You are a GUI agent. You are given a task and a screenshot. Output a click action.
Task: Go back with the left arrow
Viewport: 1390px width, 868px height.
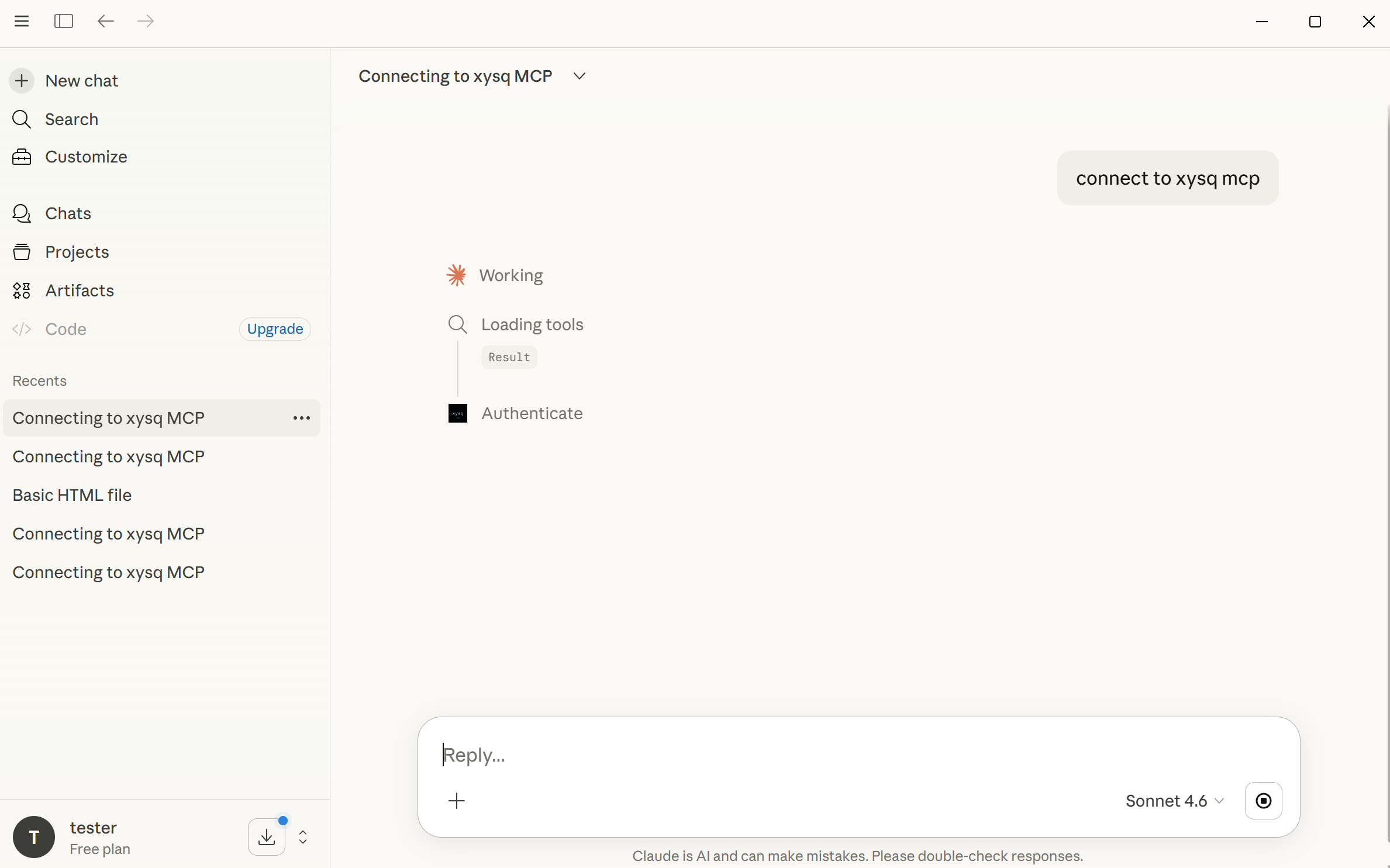(x=105, y=22)
